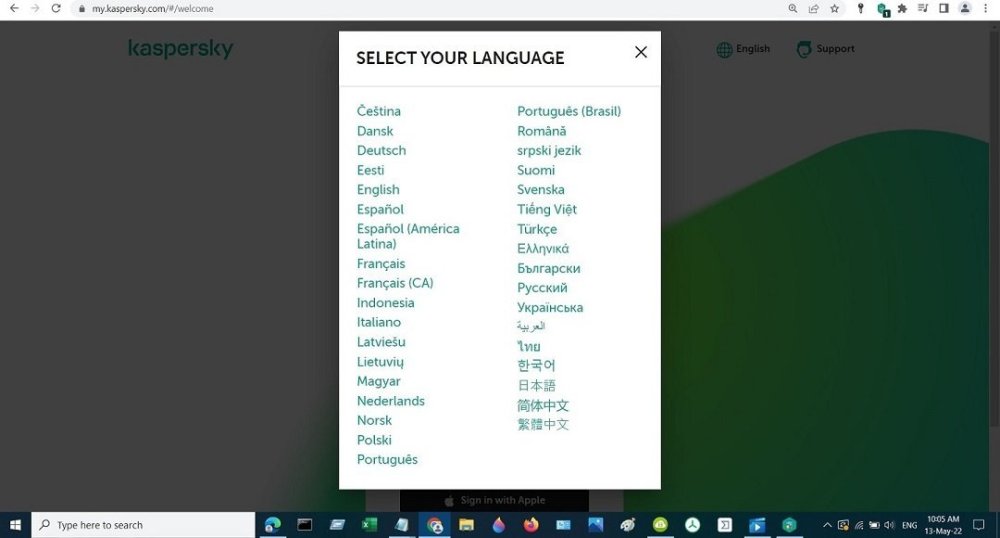The height and width of the screenshot is (538, 1000).
Task: Choose Magyar language
Action: [x=378, y=381]
